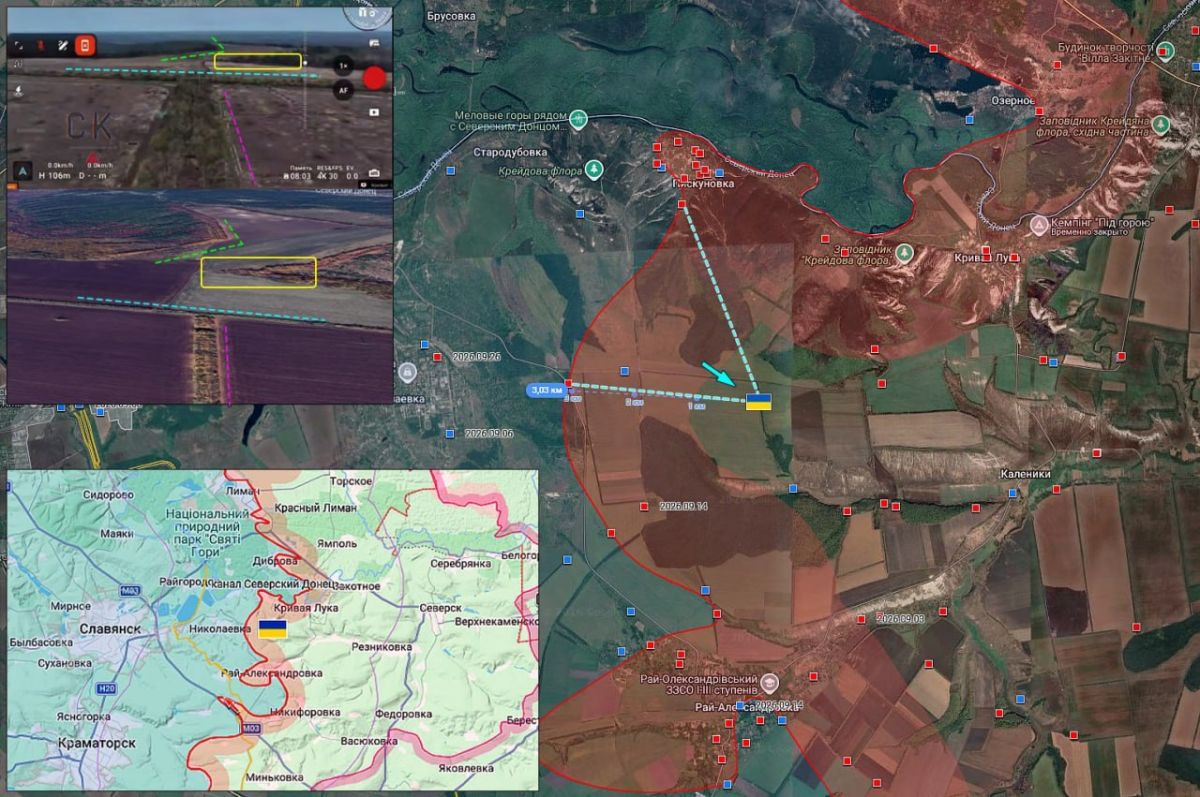The width and height of the screenshot is (1200, 797).
Task: Tap the navigation arrow icon beside H 106m
Action: (22, 171)
